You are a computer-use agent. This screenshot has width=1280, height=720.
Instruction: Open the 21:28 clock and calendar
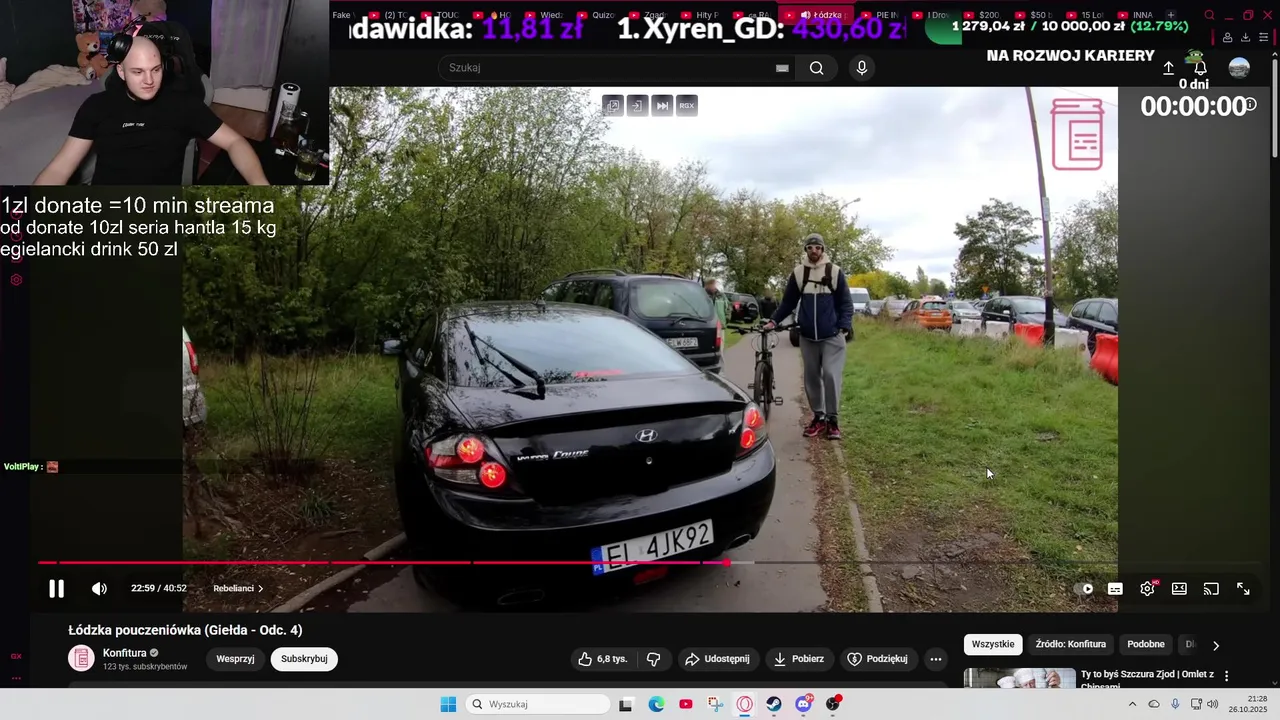(x=1248, y=704)
